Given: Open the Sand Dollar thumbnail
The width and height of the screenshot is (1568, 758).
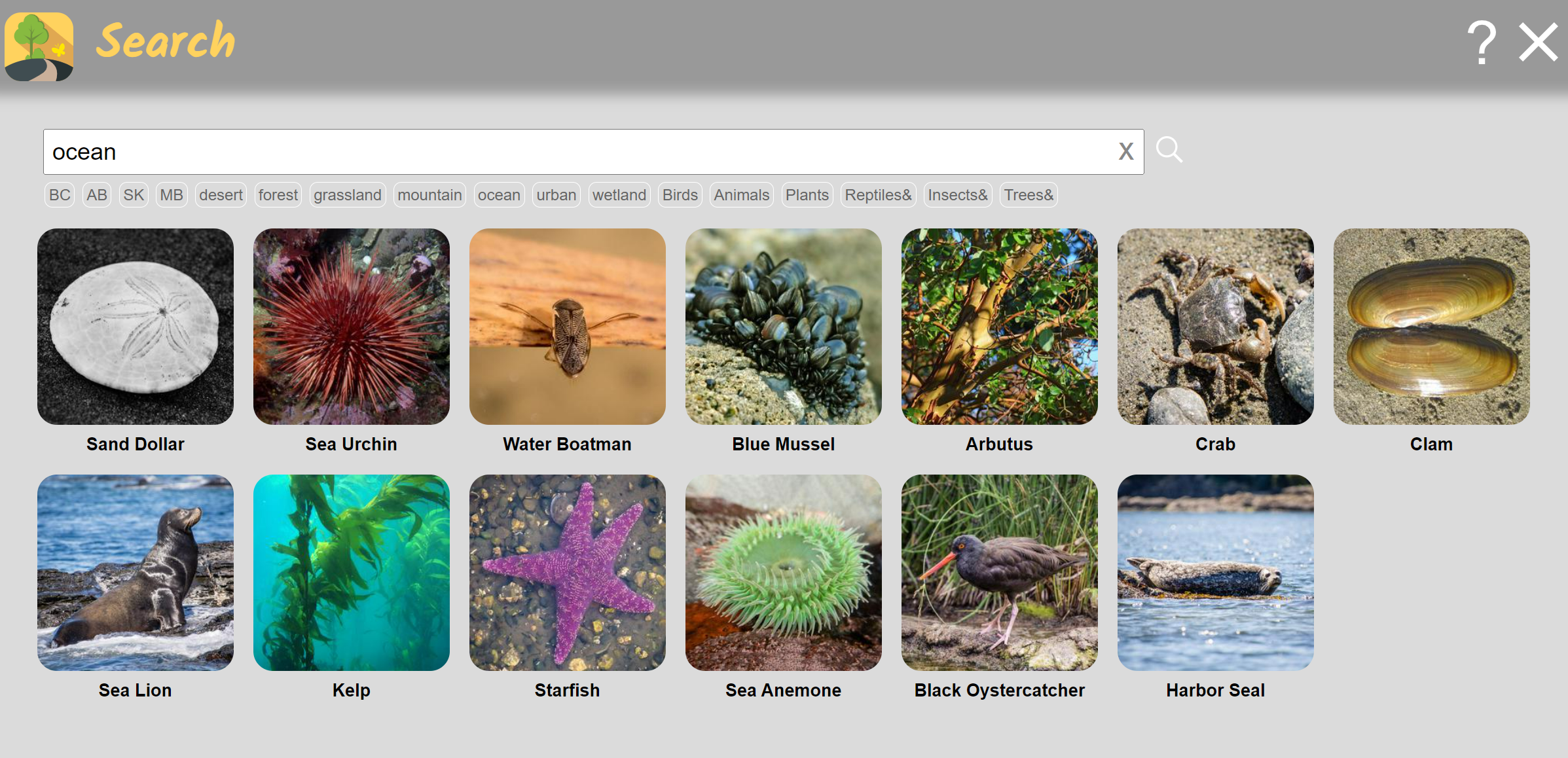Looking at the screenshot, I should point(136,327).
